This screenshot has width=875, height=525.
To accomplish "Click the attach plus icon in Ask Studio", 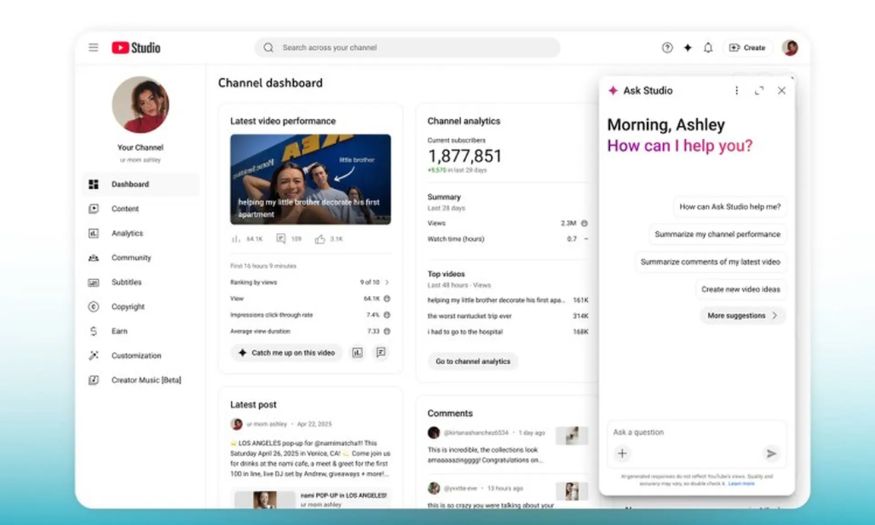I will (x=622, y=453).
